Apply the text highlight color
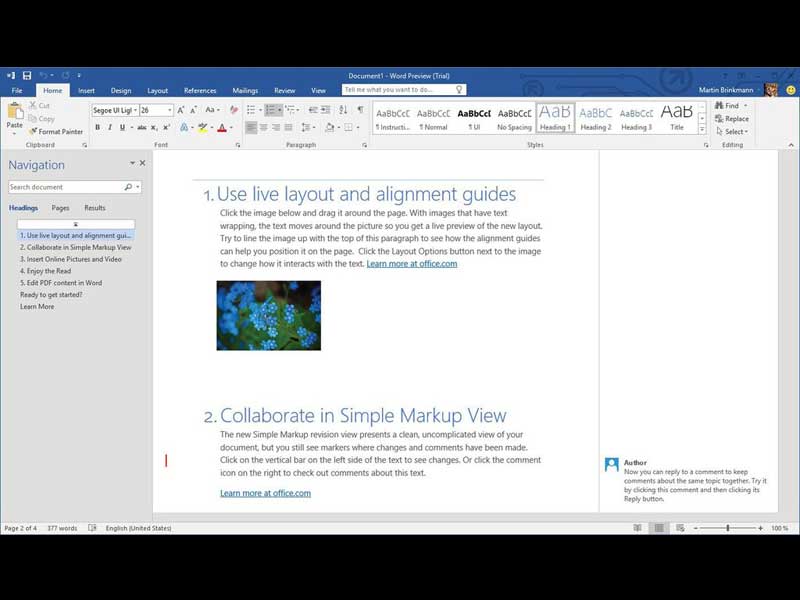The height and width of the screenshot is (600, 800). pos(202,128)
